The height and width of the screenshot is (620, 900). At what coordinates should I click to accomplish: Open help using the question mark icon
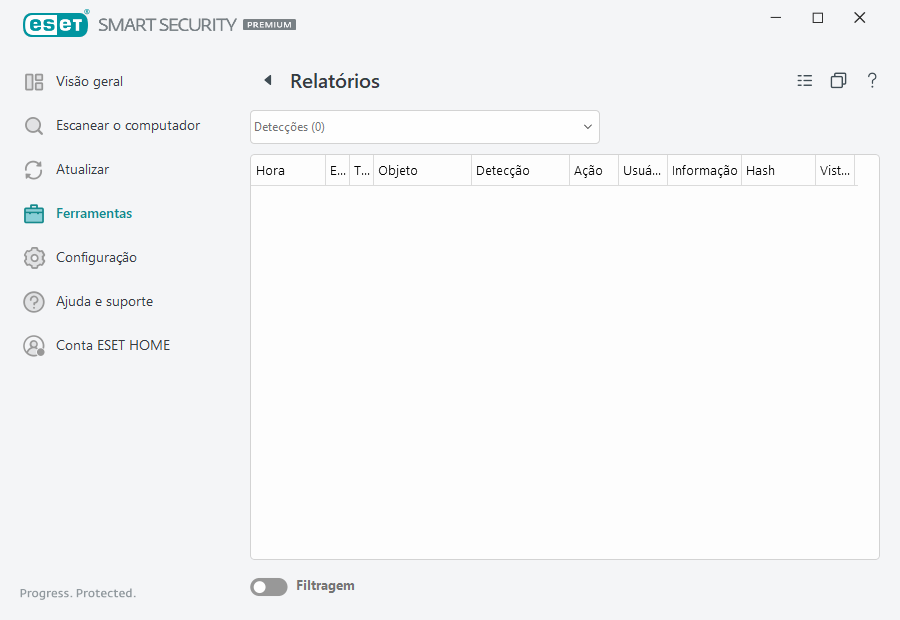coord(872,80)
